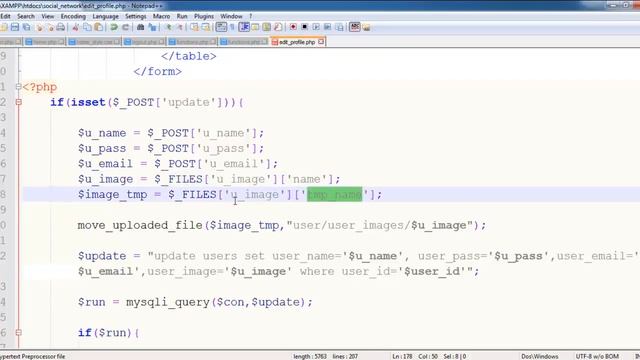
Task: Click the Close All toolbar icon
Action: (x=50, y=27)
